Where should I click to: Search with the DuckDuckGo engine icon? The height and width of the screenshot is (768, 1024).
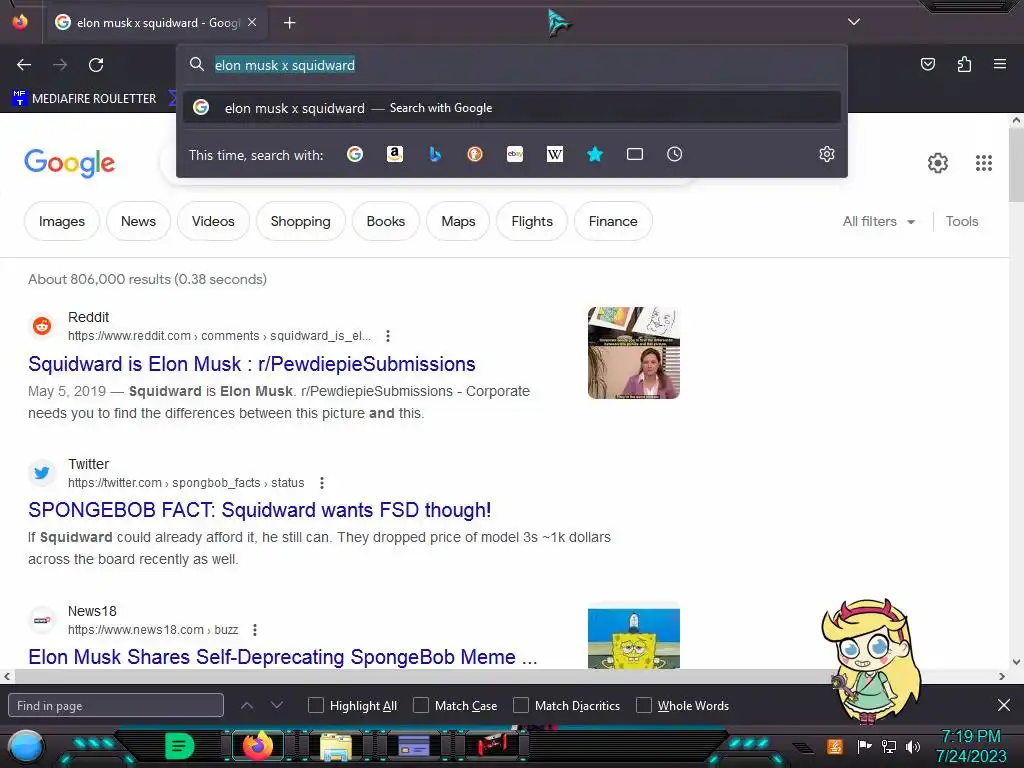[475, 154]
